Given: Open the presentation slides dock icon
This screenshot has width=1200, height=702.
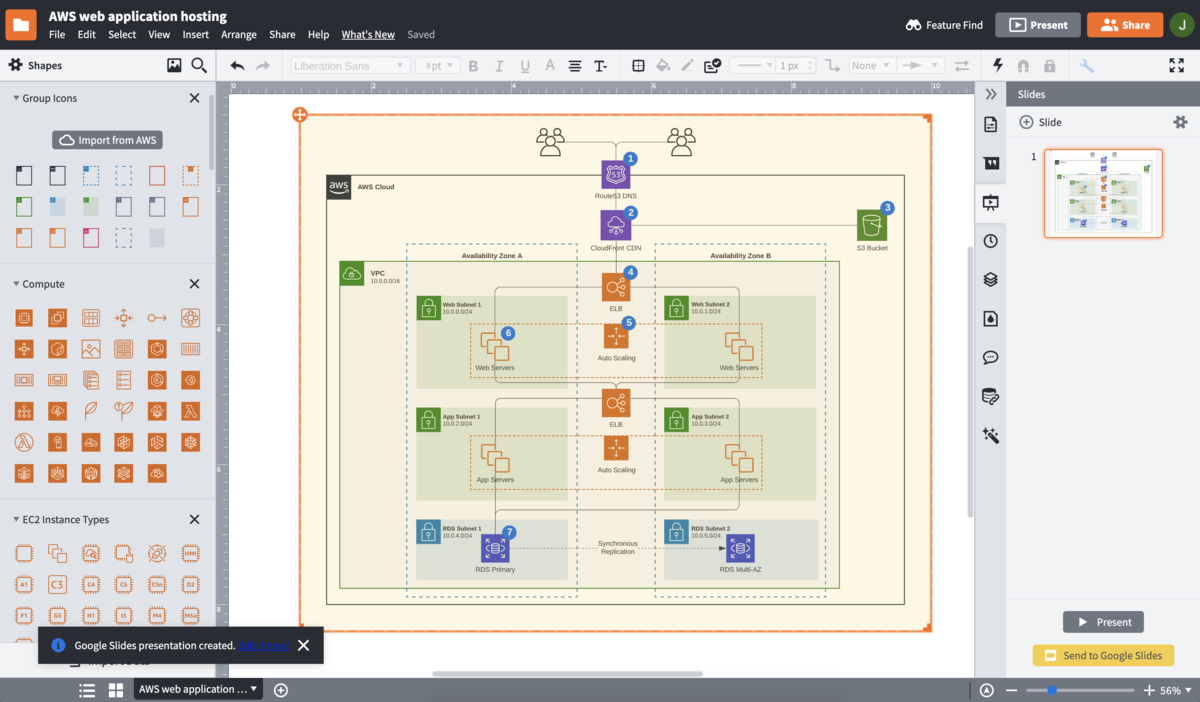Looking at the screenshot, I should 991,202.
